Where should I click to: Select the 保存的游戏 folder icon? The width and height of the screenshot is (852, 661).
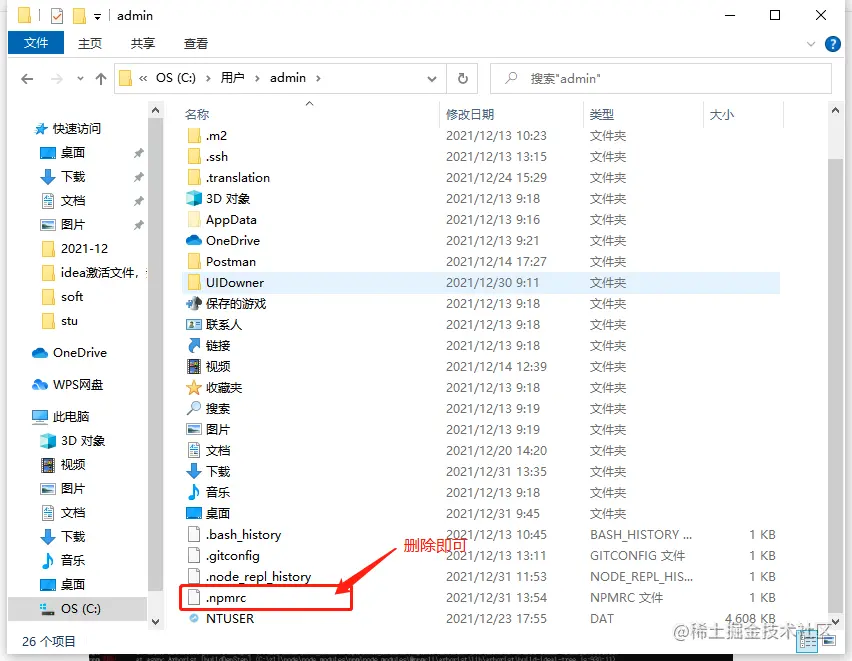point(194,303)
